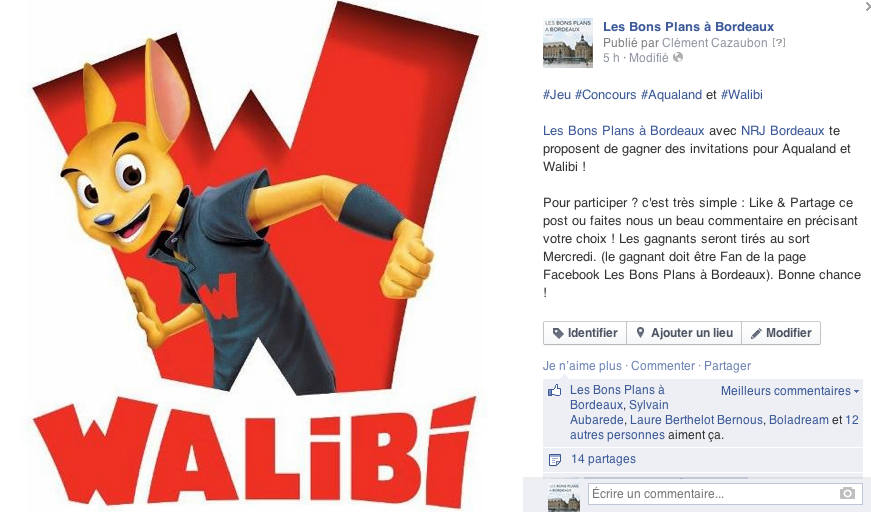Toggle like off via Je n'aime plus
Image resolution: width=871 pixels, height=512 pixels.
tap(582, 366)
